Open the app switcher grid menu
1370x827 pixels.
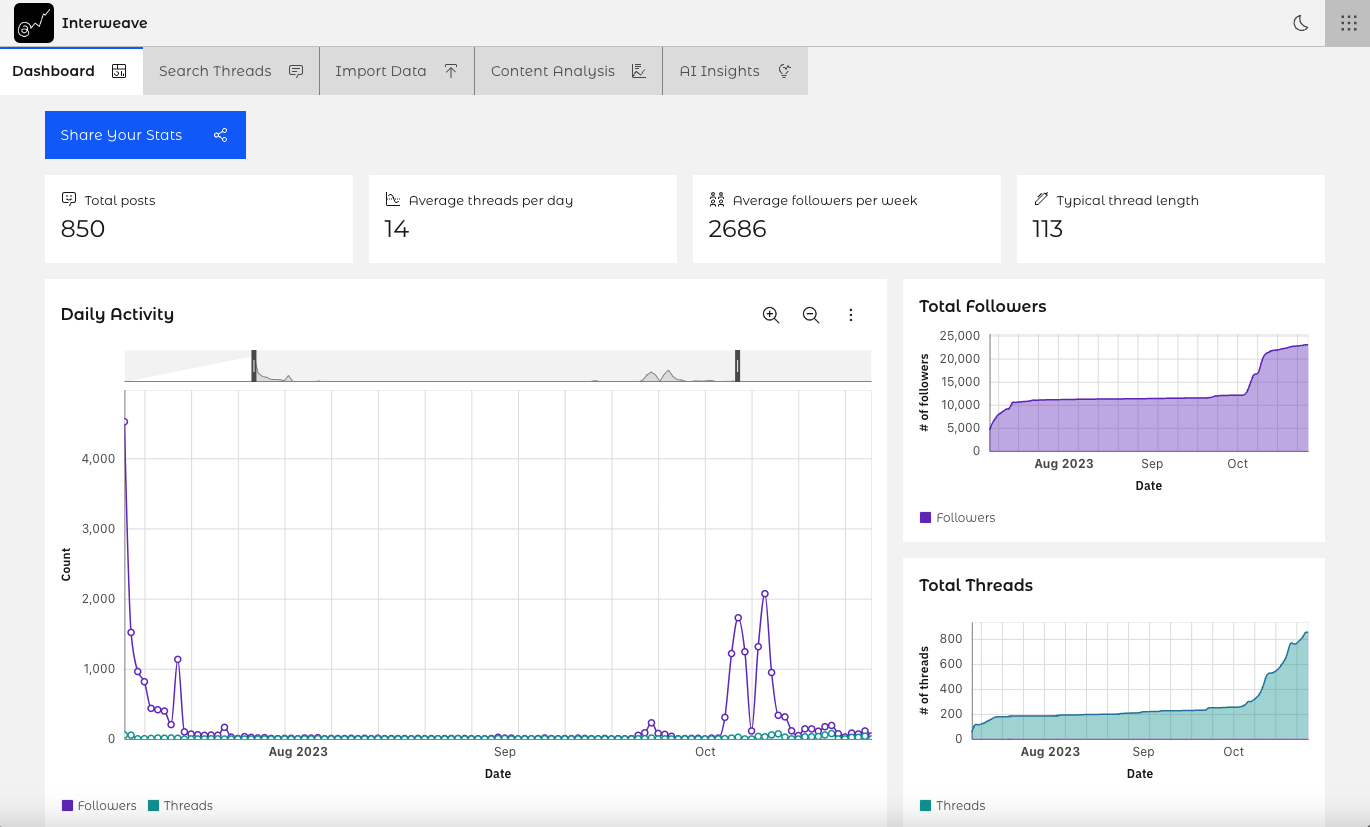(x=1347, y=23)
